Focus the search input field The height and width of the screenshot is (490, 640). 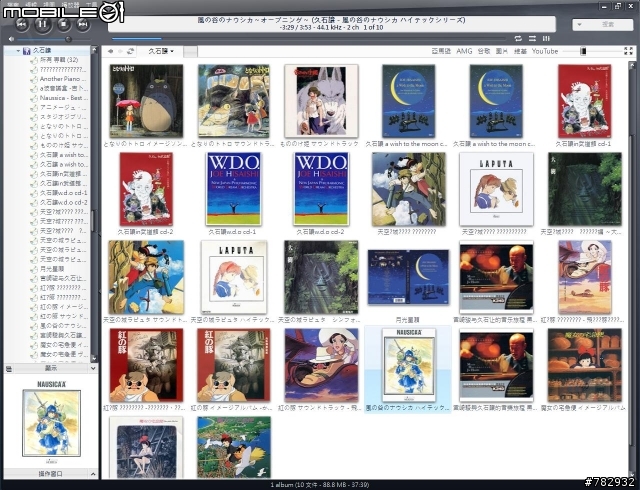click(x=608, y=24)
